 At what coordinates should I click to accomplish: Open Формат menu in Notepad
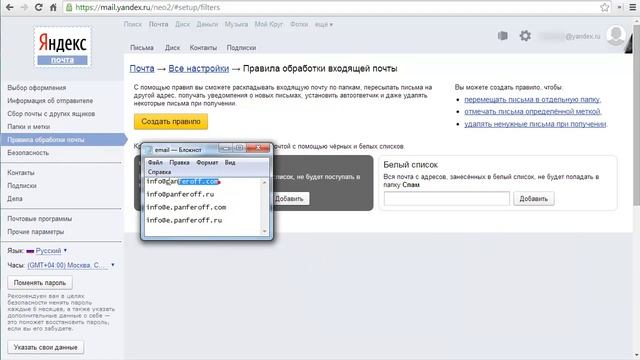(x=207, y=162)
